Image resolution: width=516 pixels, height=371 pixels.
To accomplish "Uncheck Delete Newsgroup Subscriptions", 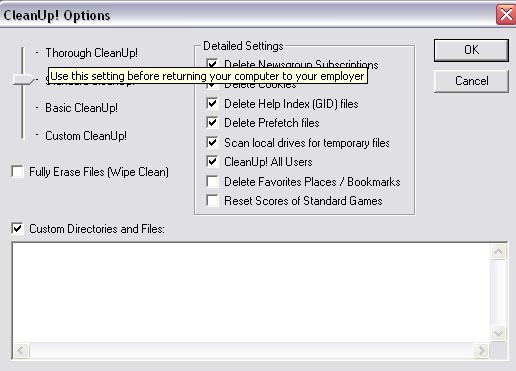I will [x=212, y=63].
